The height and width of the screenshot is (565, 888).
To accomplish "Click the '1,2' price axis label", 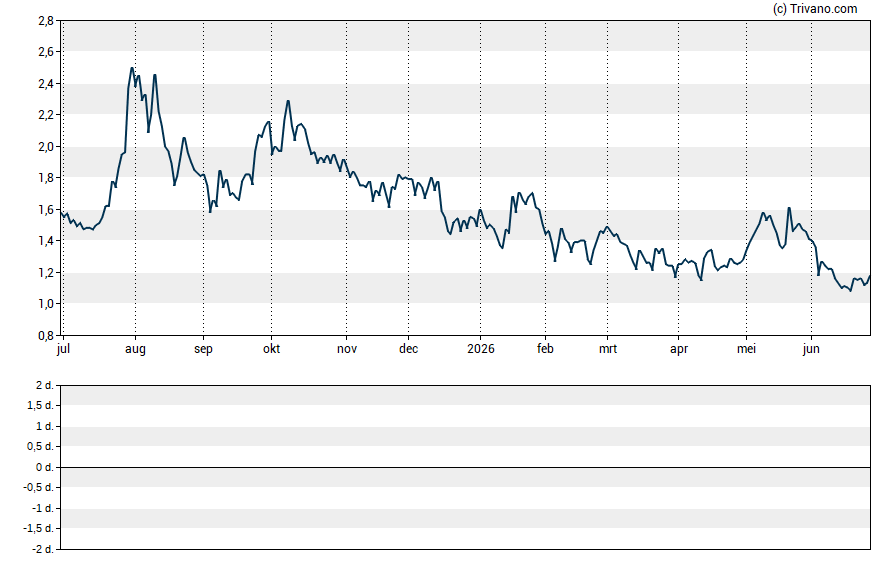I will pos(46,272).
